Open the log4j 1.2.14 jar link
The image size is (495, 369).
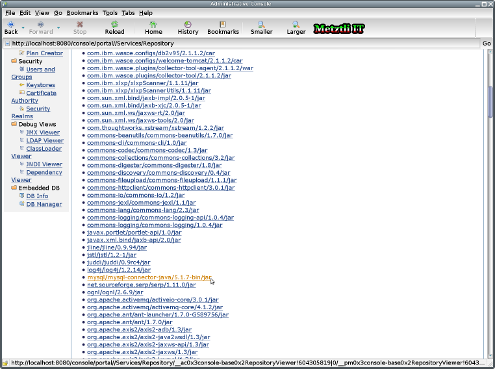119,270
